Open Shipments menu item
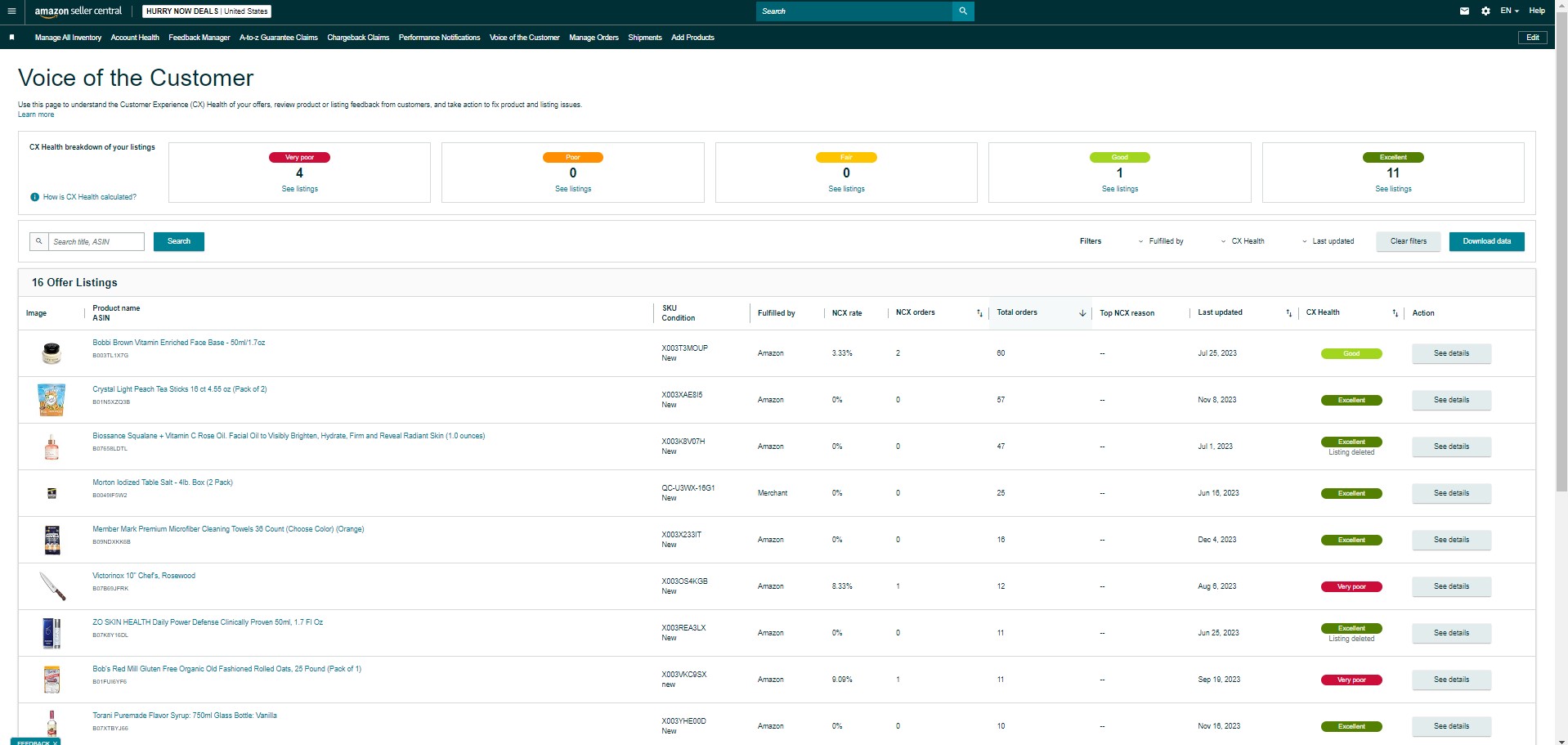The image size is (1568, 745). 645,38
